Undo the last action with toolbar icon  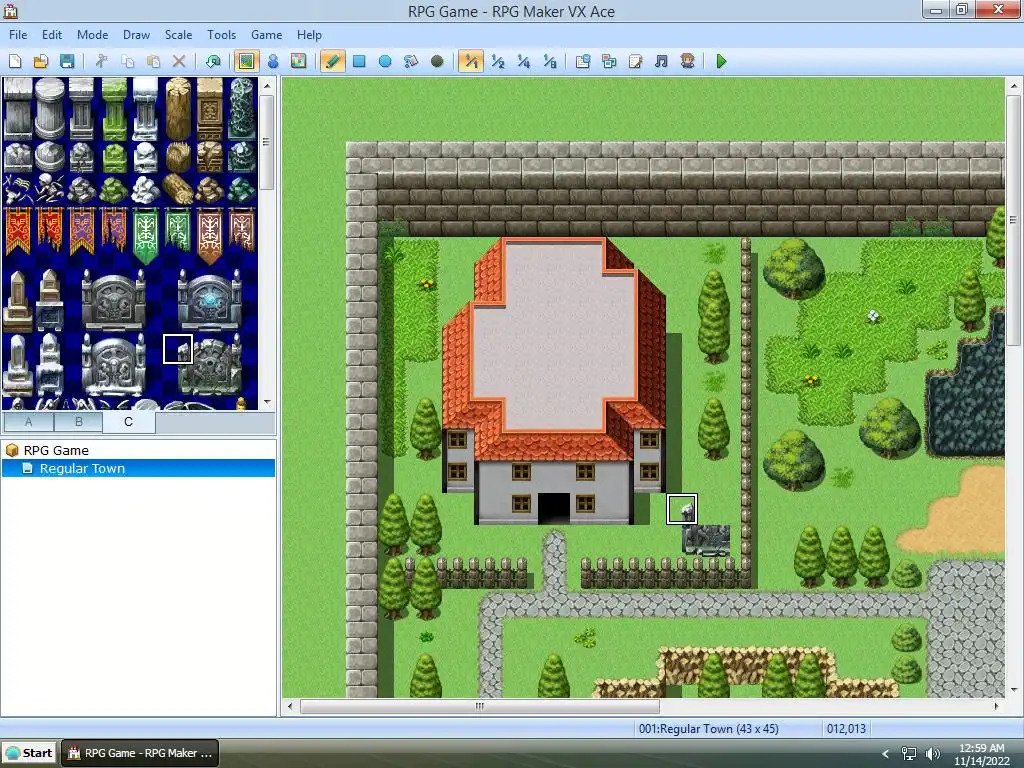213,61
